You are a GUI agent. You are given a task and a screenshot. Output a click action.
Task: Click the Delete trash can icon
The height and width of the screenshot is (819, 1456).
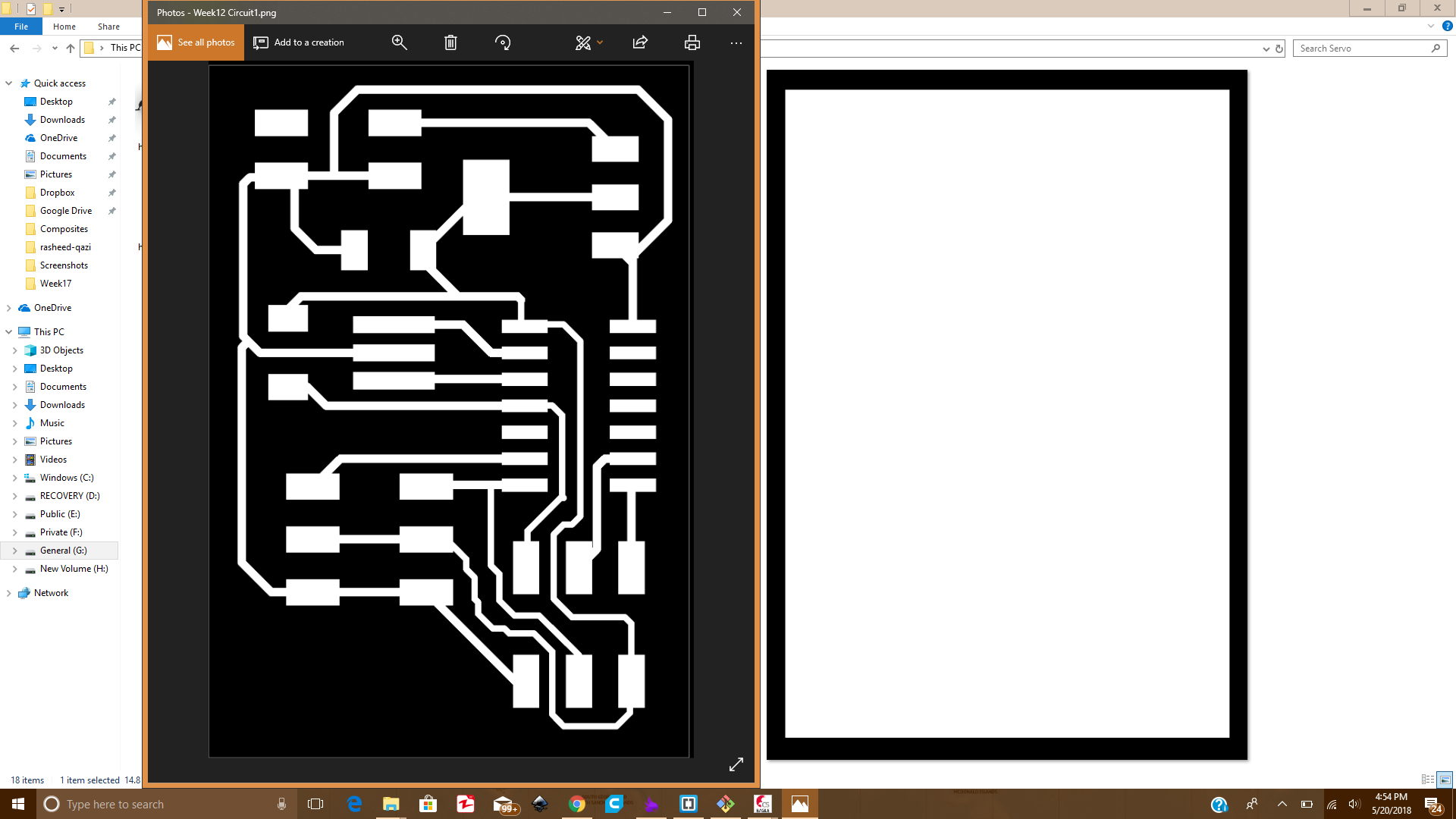tap(450, 42)
